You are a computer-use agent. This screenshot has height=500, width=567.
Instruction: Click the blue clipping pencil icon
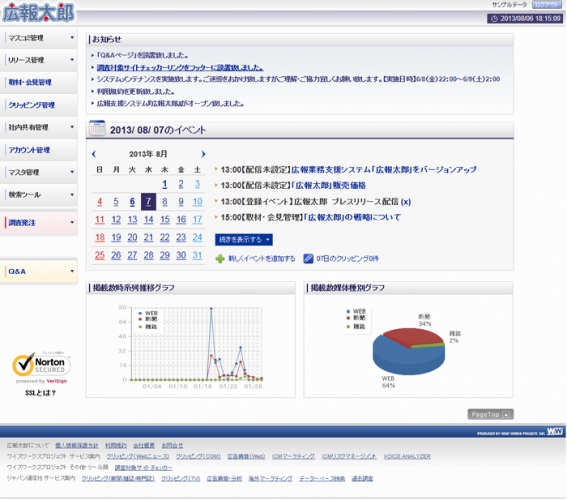pos(308,258)
